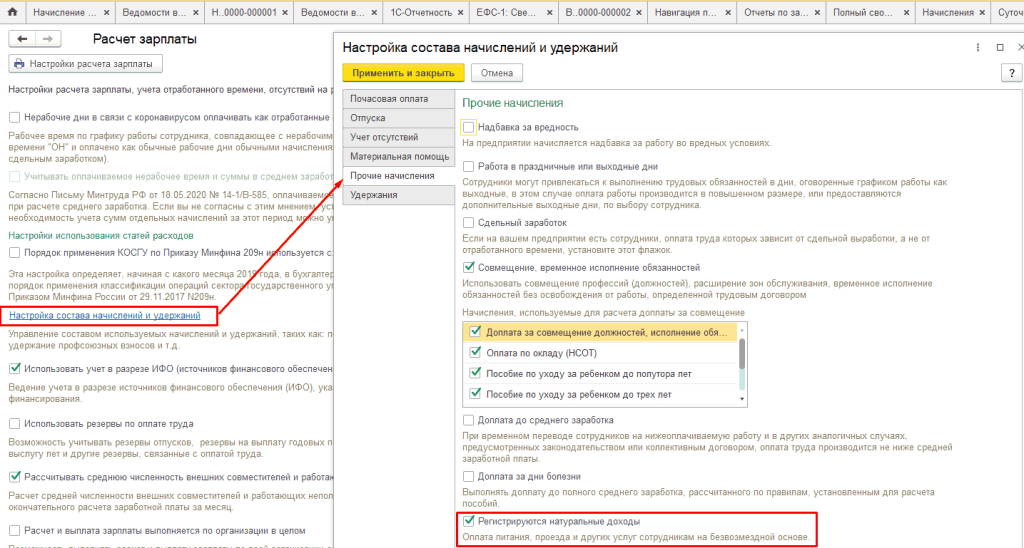Screen dimensions: 1024x548
Task: Enable Надбавка за вредность checkbox
Action: click(468, 127)
